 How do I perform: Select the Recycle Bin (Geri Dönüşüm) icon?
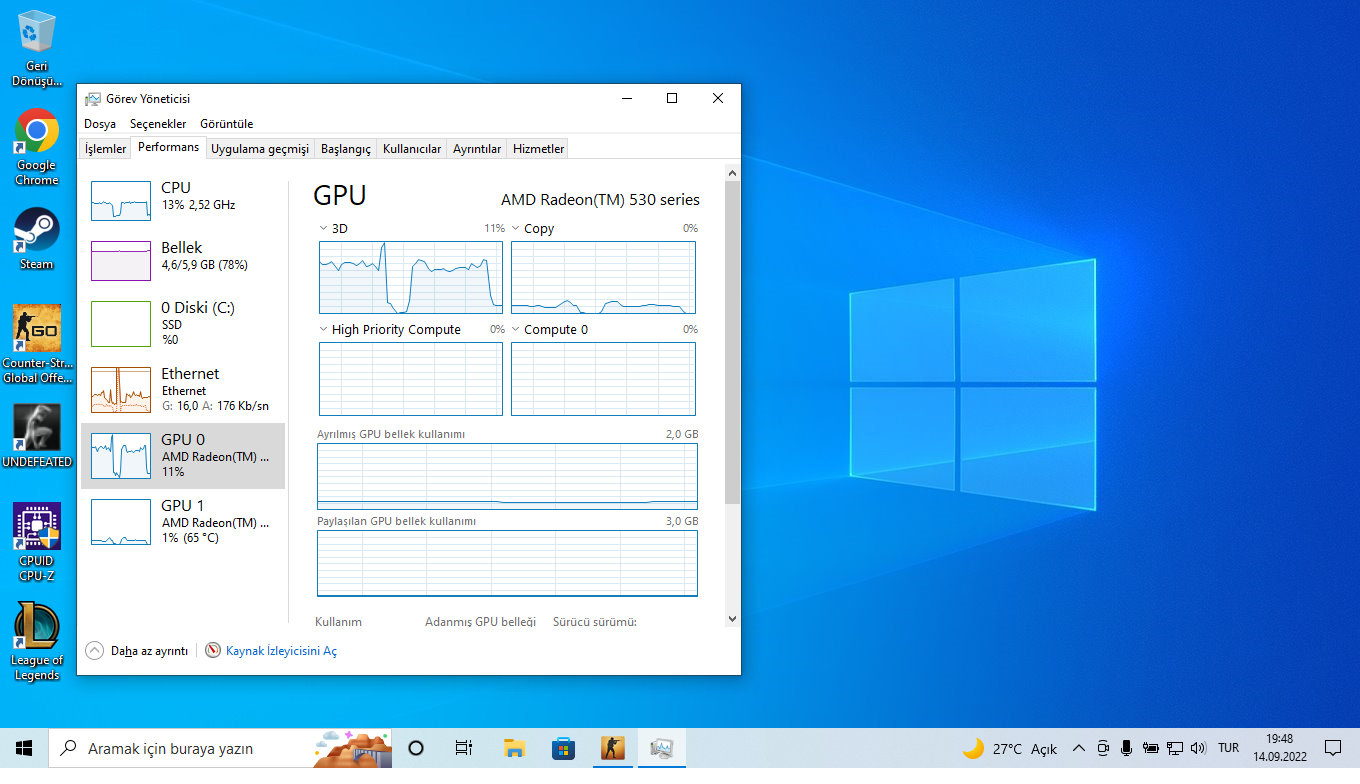(37, 48)
